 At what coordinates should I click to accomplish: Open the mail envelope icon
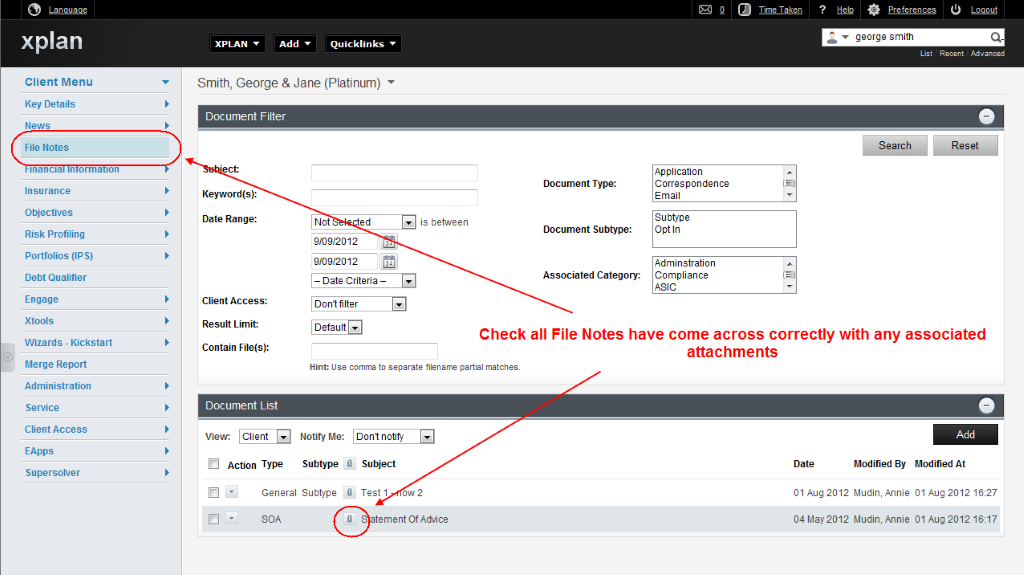click(x=705, y=10)
